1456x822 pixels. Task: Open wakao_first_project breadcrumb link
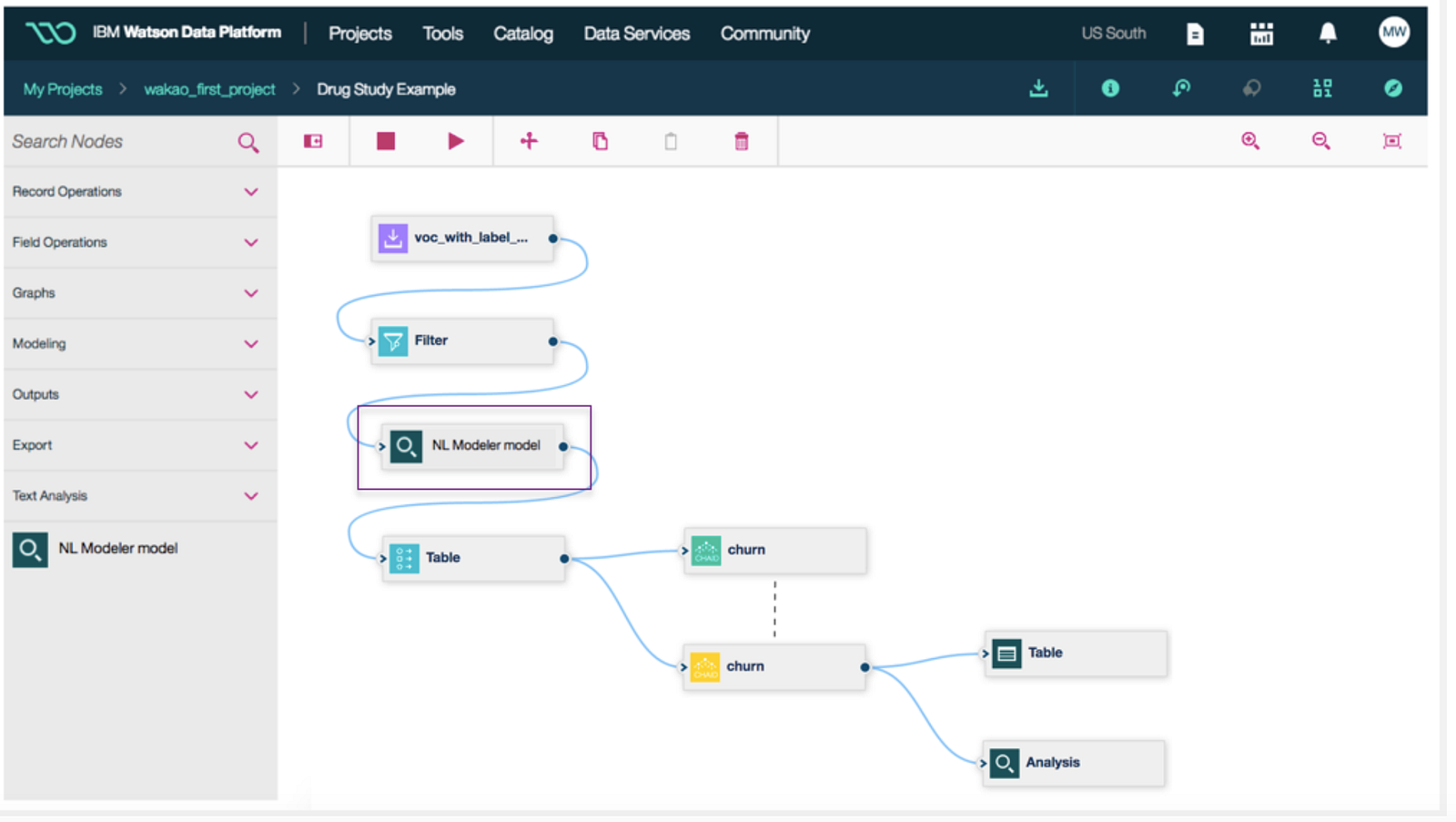point(209,89)
